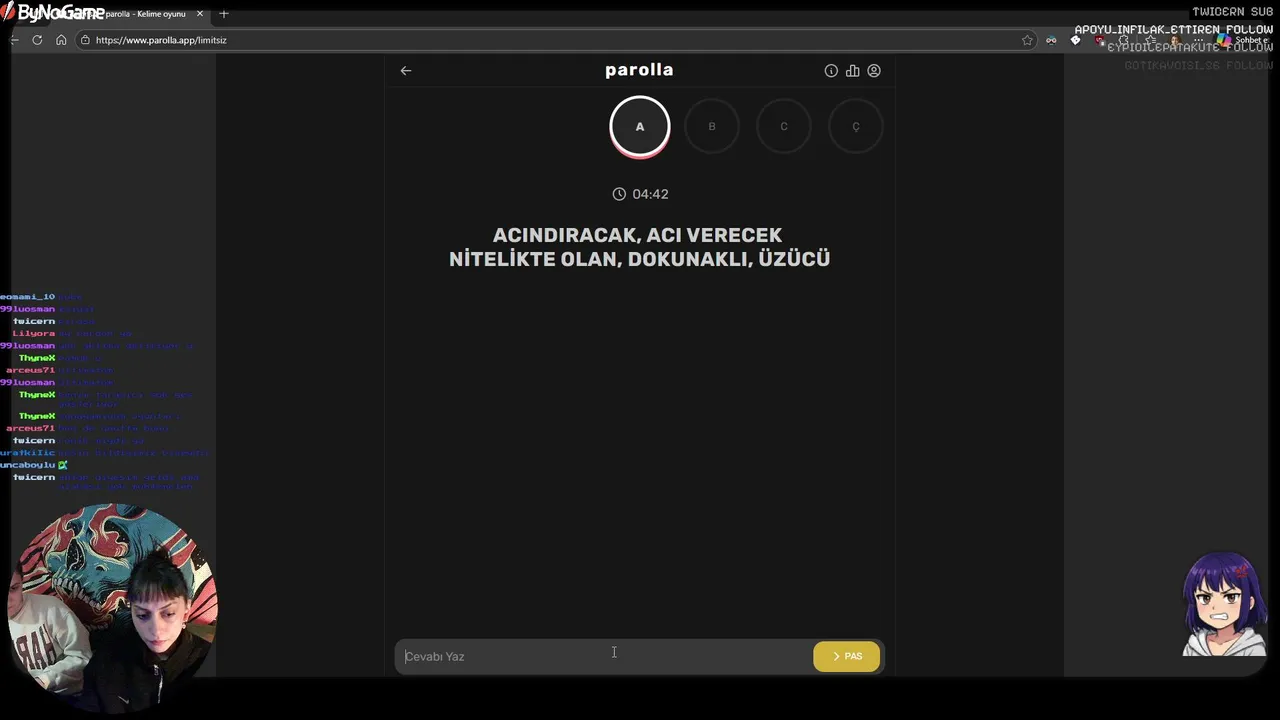Click the clock icon beside the timer
This screenshot has height=720, width=1280.
pos(619,194)
